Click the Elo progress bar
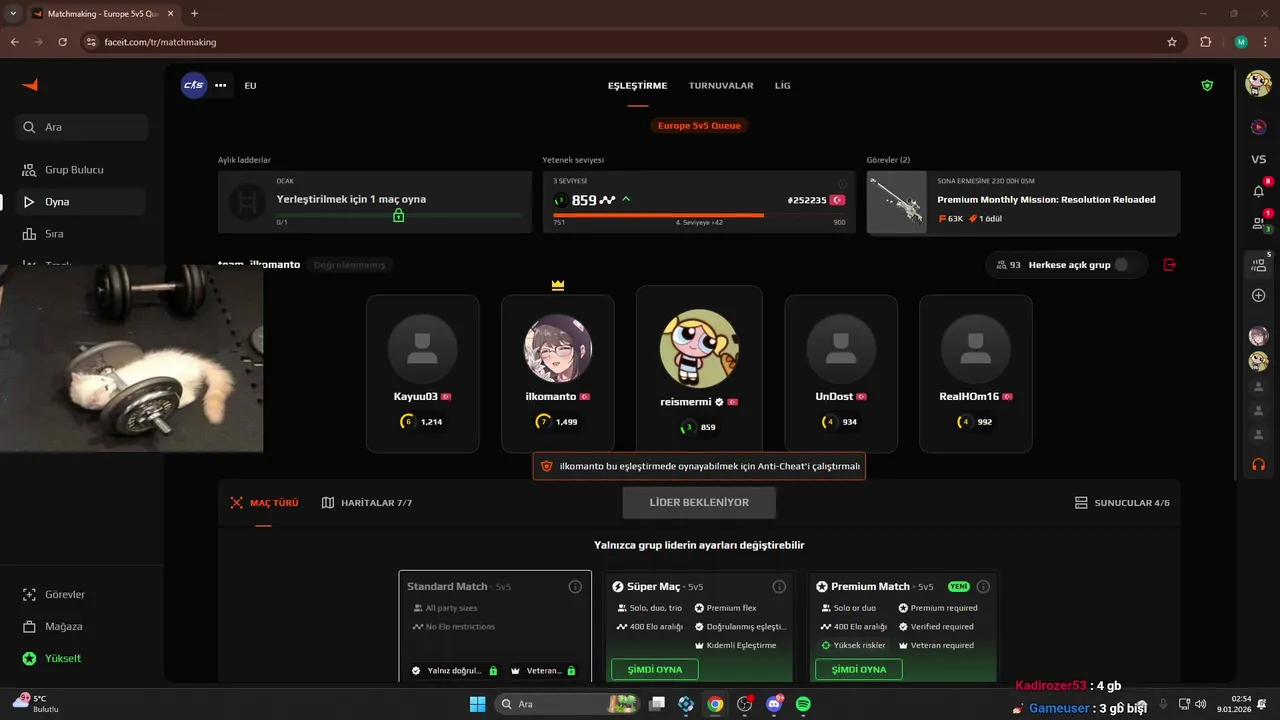The height and width of the screenshot is (720, 1280). tap(699, 215)
